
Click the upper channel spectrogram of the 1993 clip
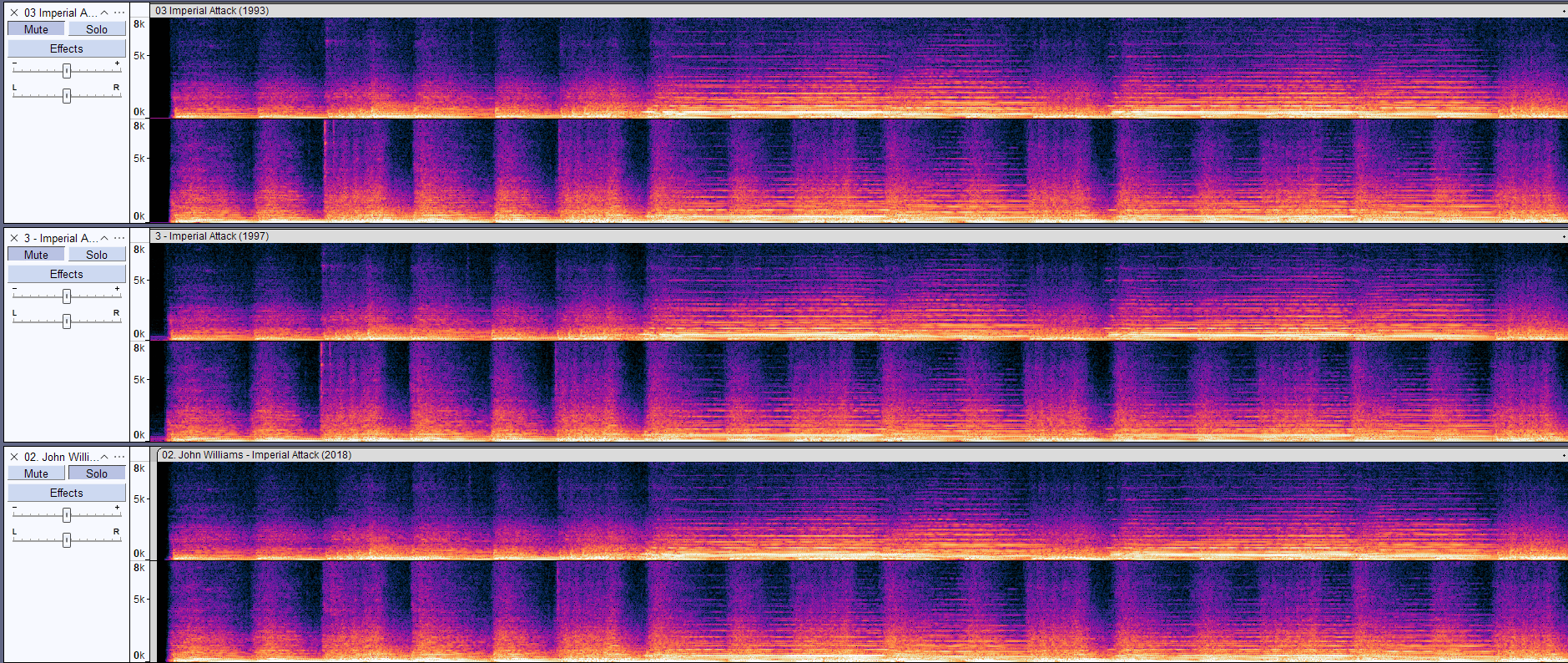(x=859, y=68)
